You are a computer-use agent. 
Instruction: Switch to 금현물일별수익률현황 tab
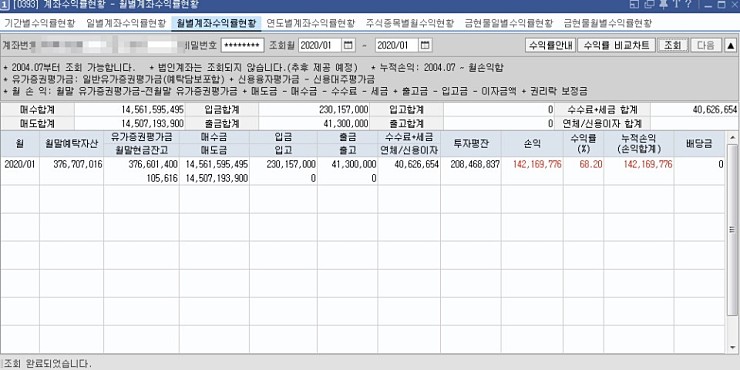(x=508, y=23)
